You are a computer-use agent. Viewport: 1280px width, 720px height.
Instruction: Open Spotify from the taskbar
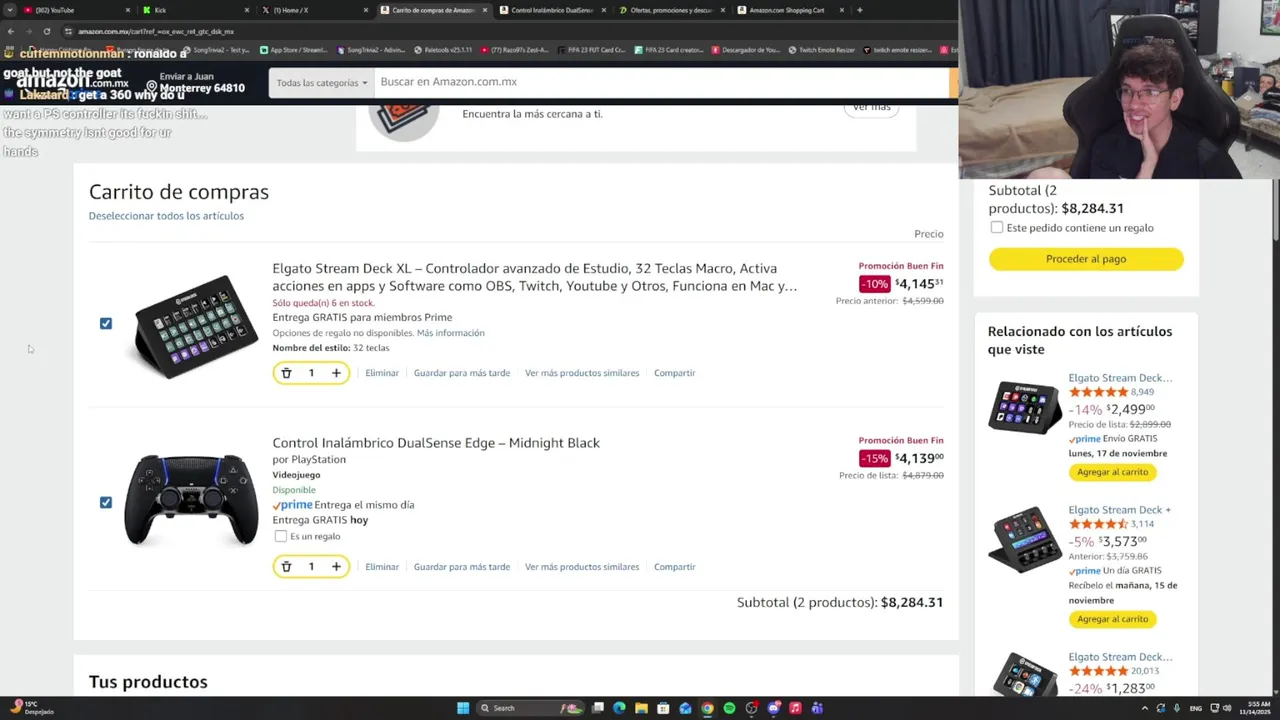coord(729,708)
